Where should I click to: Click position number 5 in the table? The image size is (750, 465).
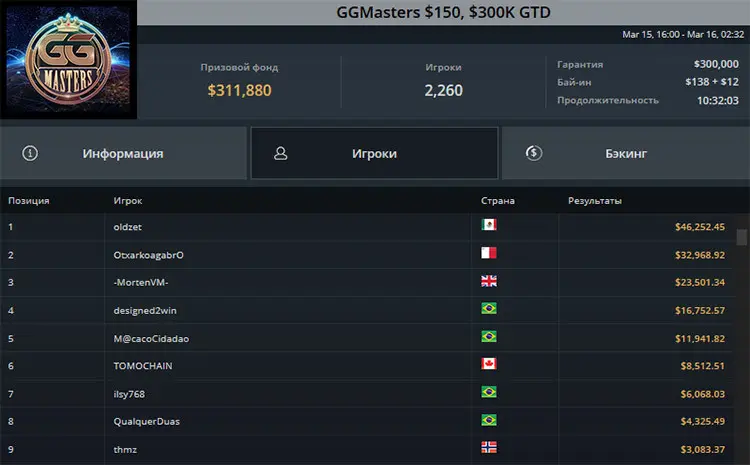click(11, 338)
